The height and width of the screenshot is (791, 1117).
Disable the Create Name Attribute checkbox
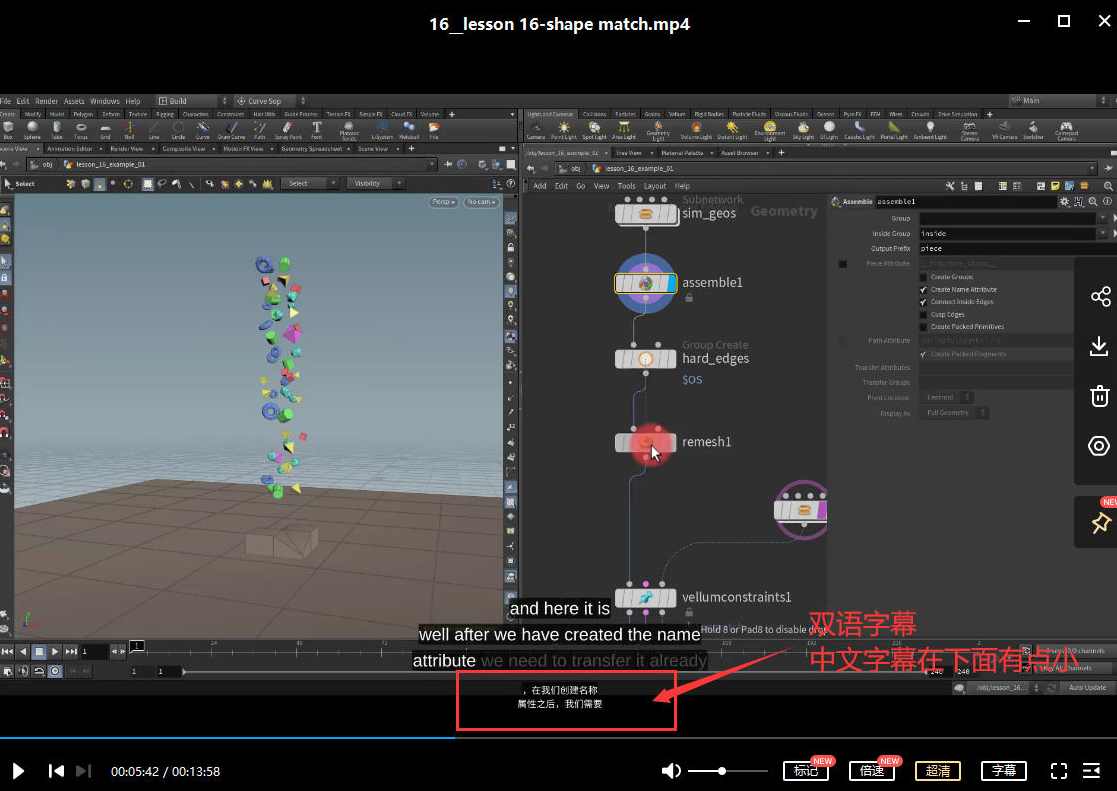click(923, 288)
